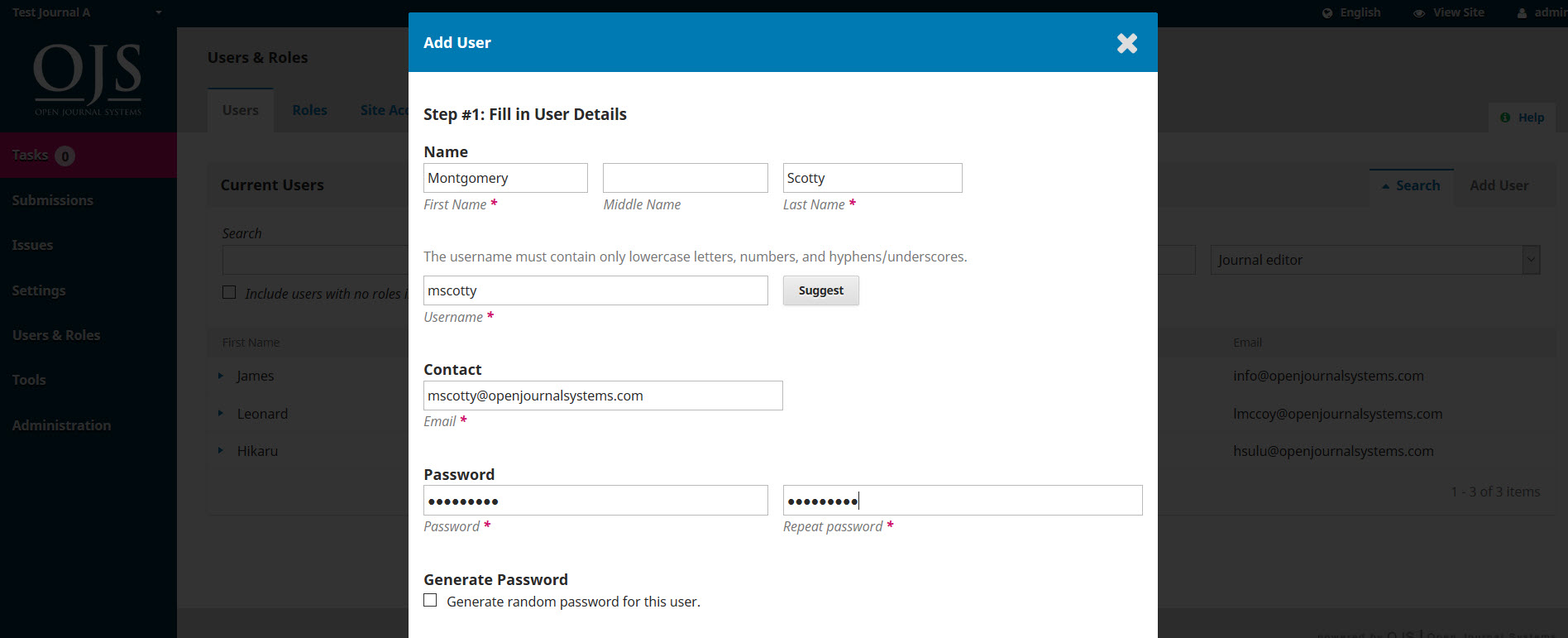Open the Journal editor role dropdown
Image resolution: width=1568 pixels, height=638 pixels.
coord(1374,260)
